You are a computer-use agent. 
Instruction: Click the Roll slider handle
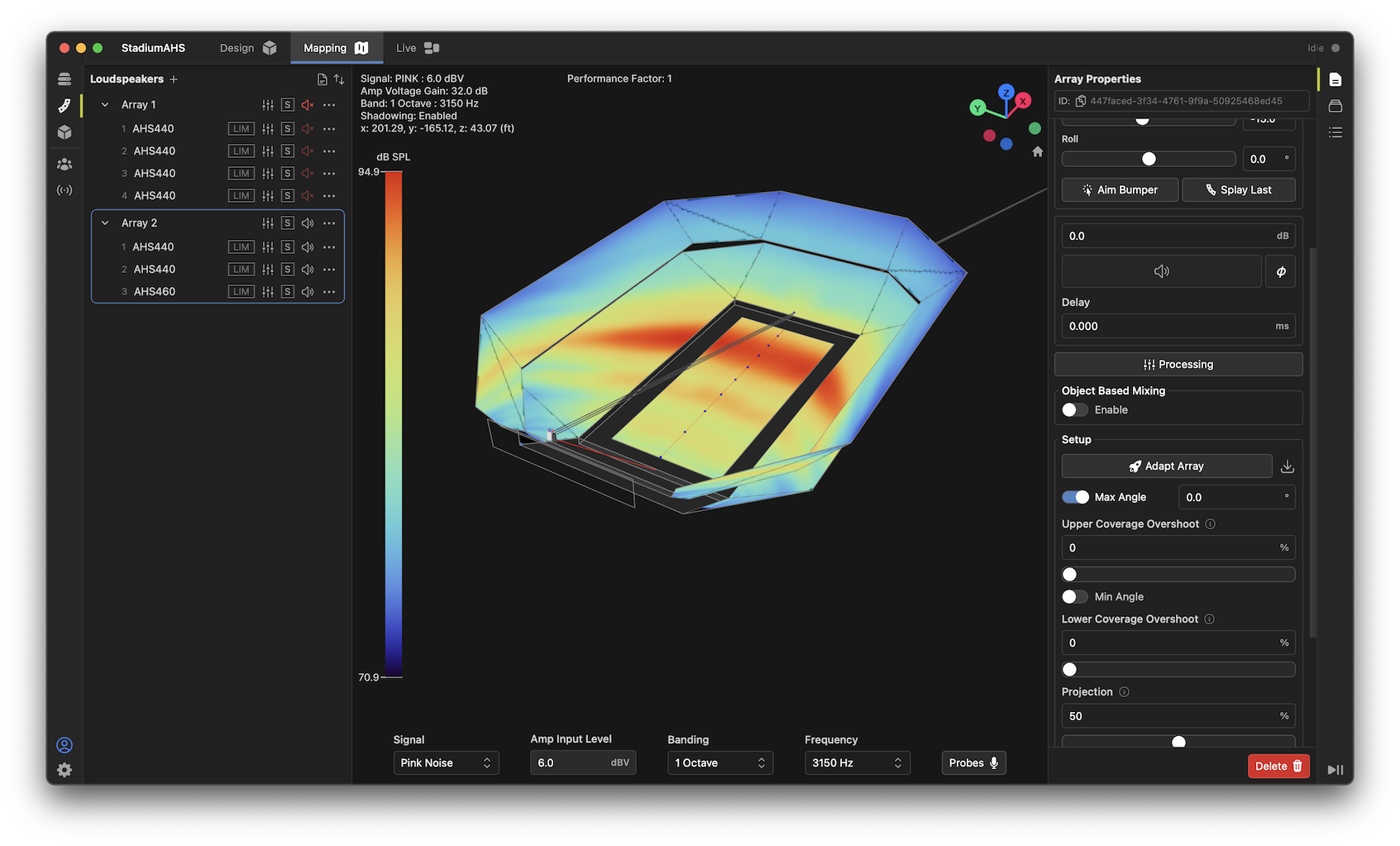(x=1149, y=159)
